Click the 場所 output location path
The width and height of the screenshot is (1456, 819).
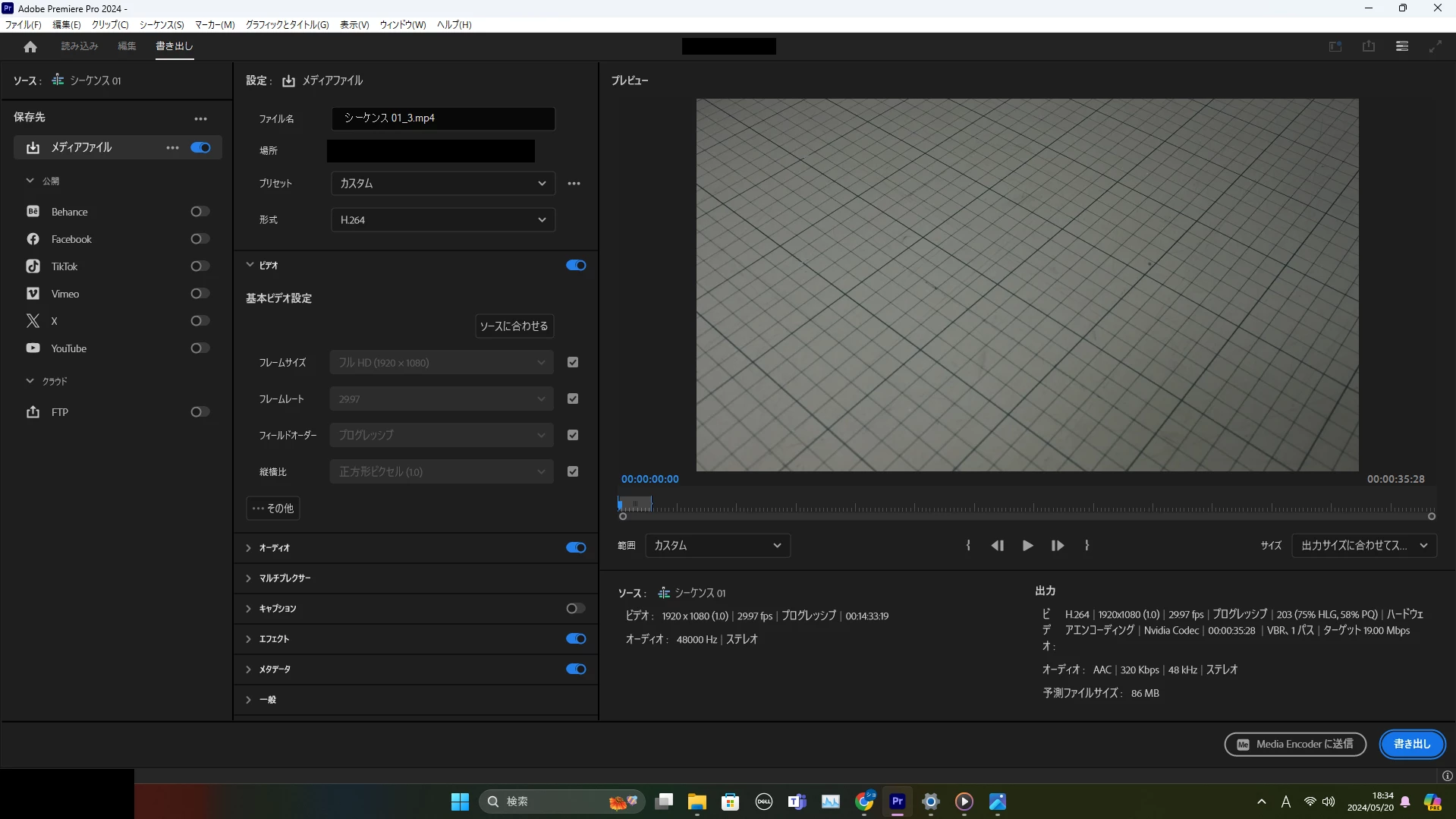[x=431, y=151]
